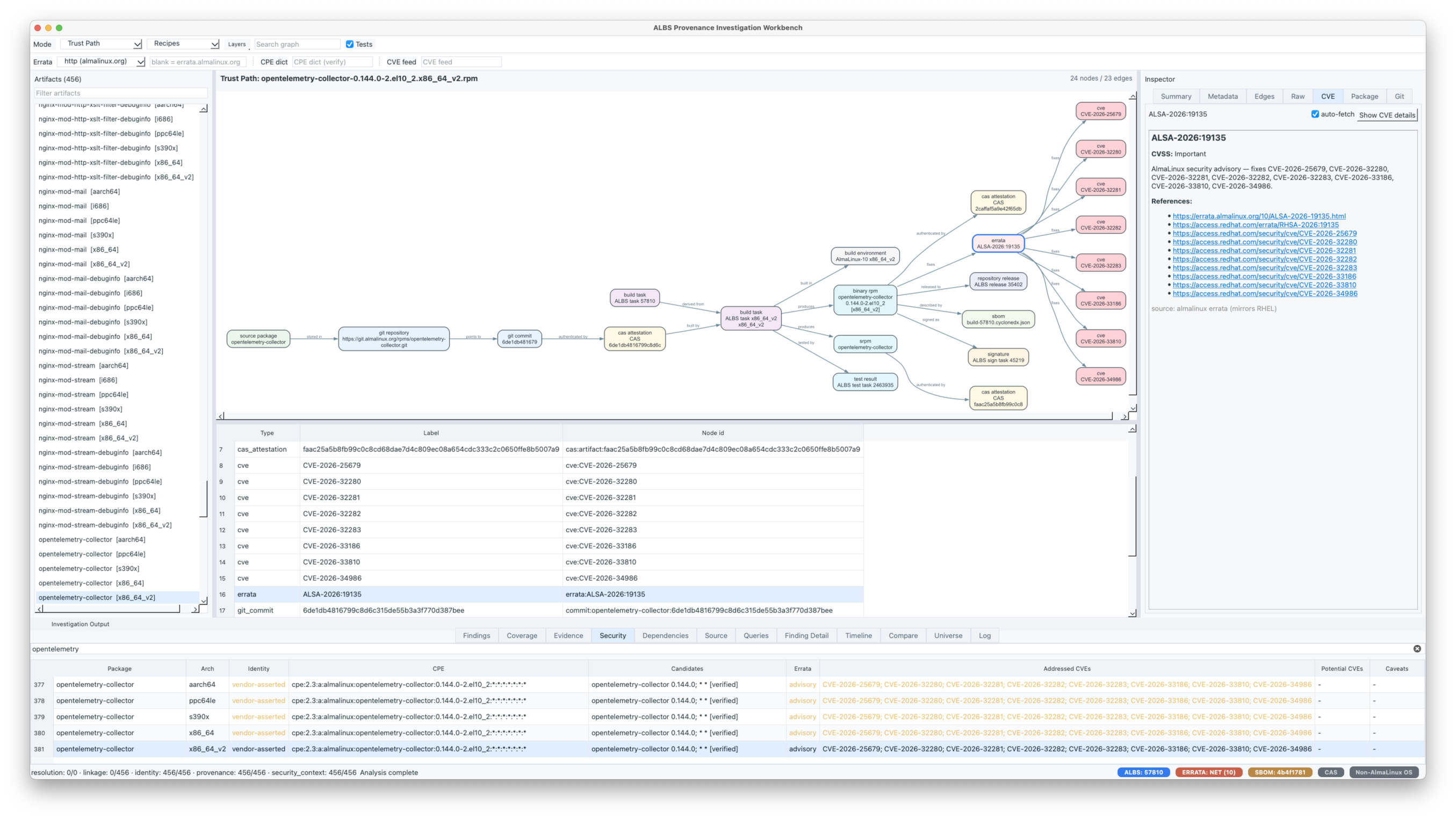Click the Show CVE details button
The image size is (1456, 819).
click(1387, 115)
